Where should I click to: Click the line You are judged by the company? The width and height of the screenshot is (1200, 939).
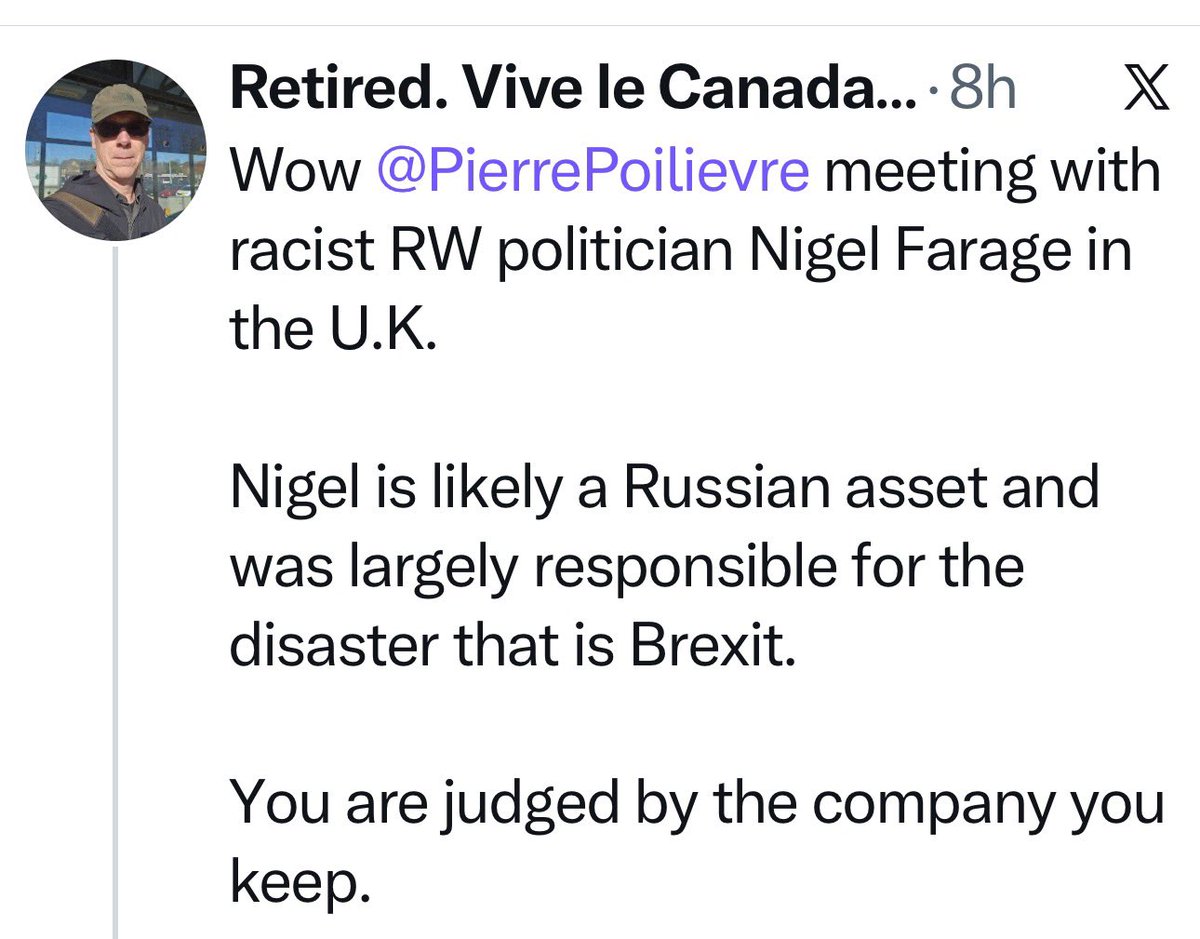696,805
